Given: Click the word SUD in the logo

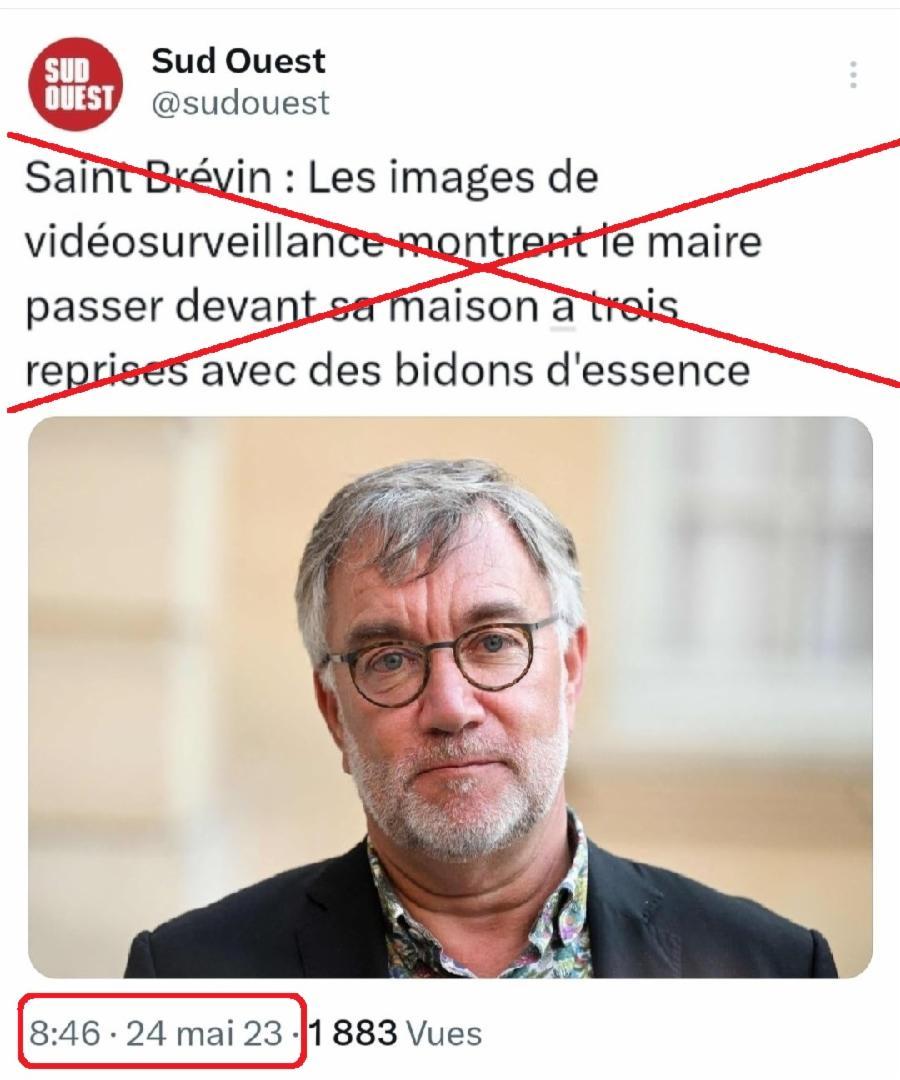Looking at the screenshot, I should (x=67, y=71).
